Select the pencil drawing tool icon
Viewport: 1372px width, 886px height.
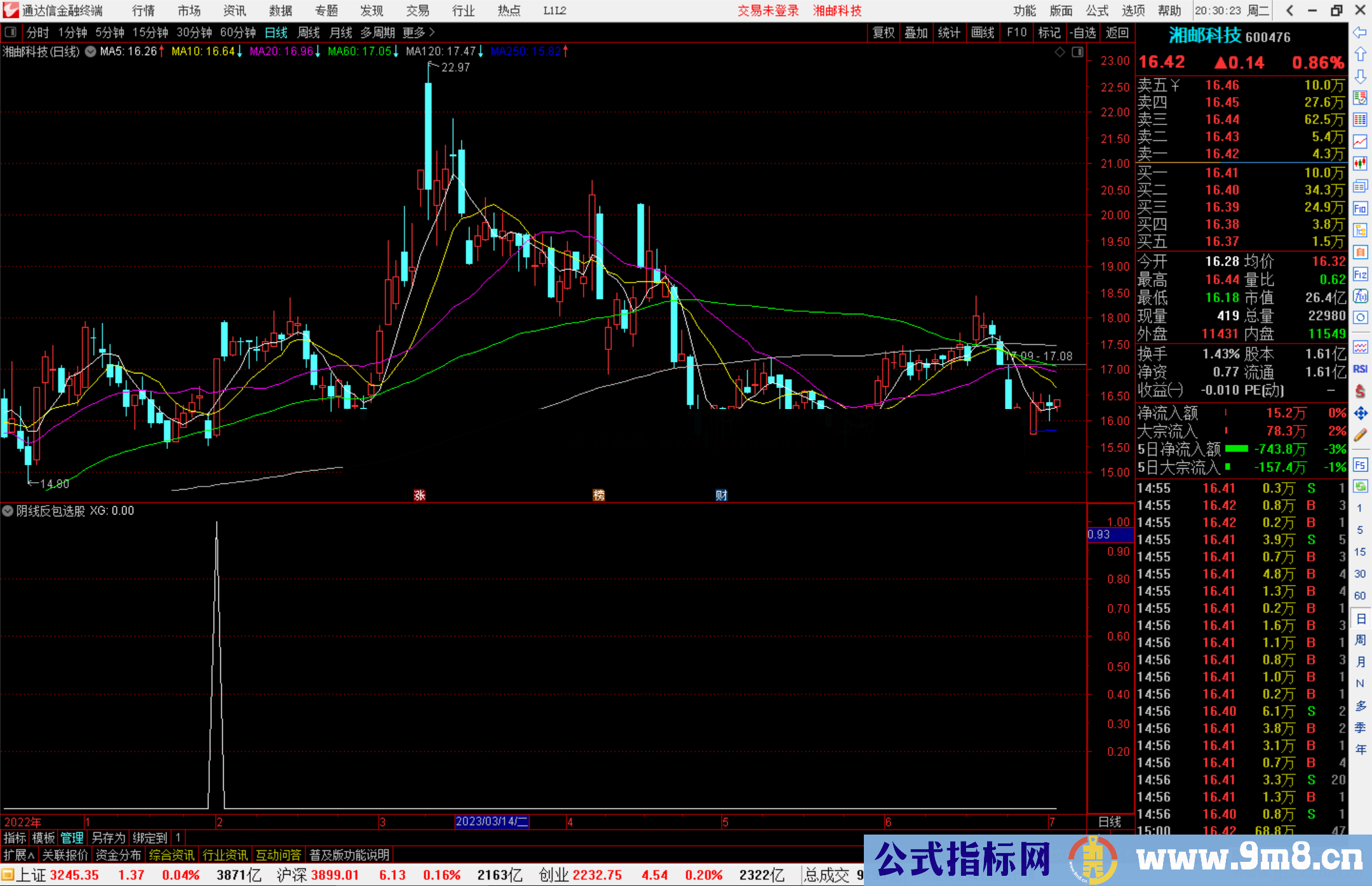point(1360,436)
